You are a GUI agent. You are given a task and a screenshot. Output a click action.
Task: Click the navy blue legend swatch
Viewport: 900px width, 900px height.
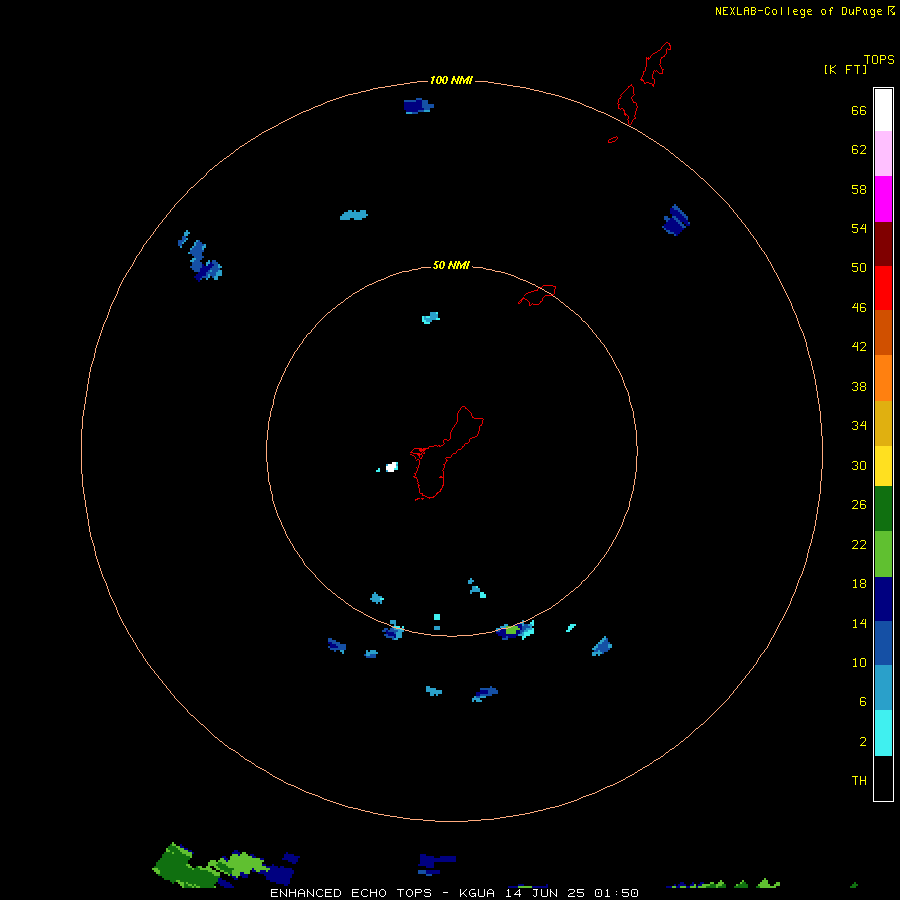883,599
